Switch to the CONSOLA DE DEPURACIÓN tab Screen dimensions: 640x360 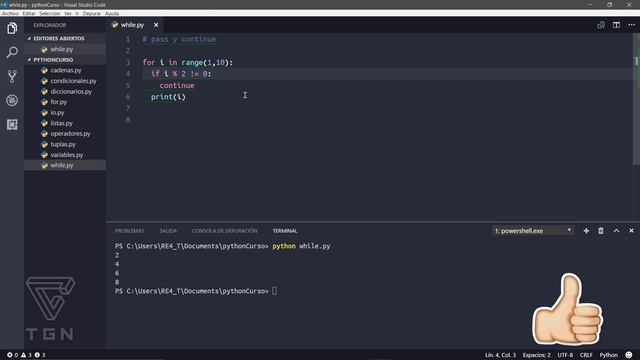(x=224, y=231)
